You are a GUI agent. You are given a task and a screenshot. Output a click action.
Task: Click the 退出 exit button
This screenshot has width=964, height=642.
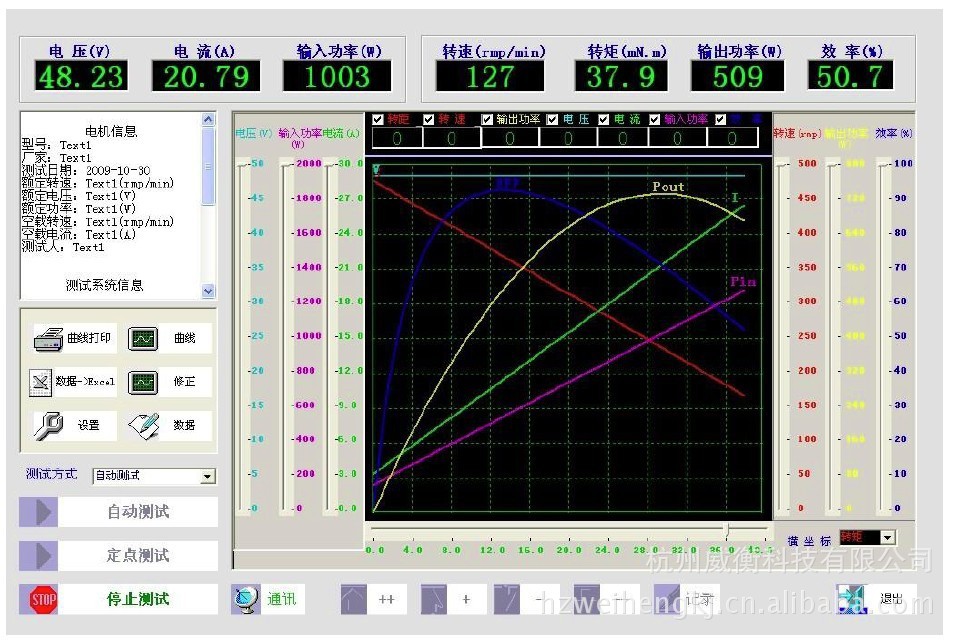[876, 600]
